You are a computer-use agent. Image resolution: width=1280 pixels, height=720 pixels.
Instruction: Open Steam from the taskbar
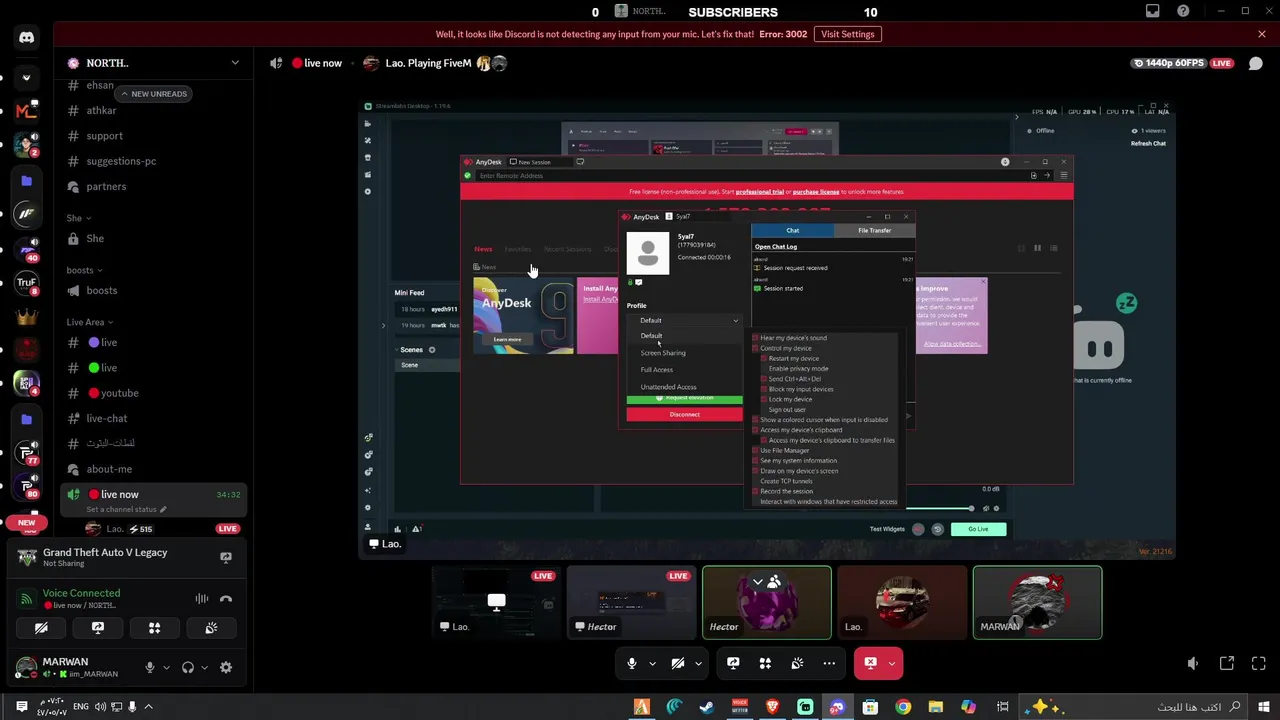pyautogui.click(x=707, y=707)
